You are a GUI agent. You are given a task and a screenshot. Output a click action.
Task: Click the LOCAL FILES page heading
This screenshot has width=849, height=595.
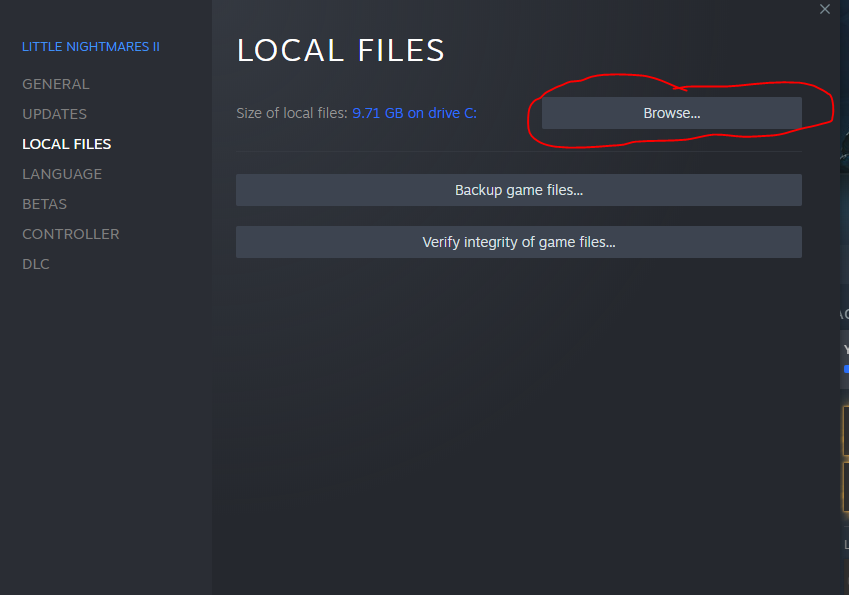tap(340, 50)
